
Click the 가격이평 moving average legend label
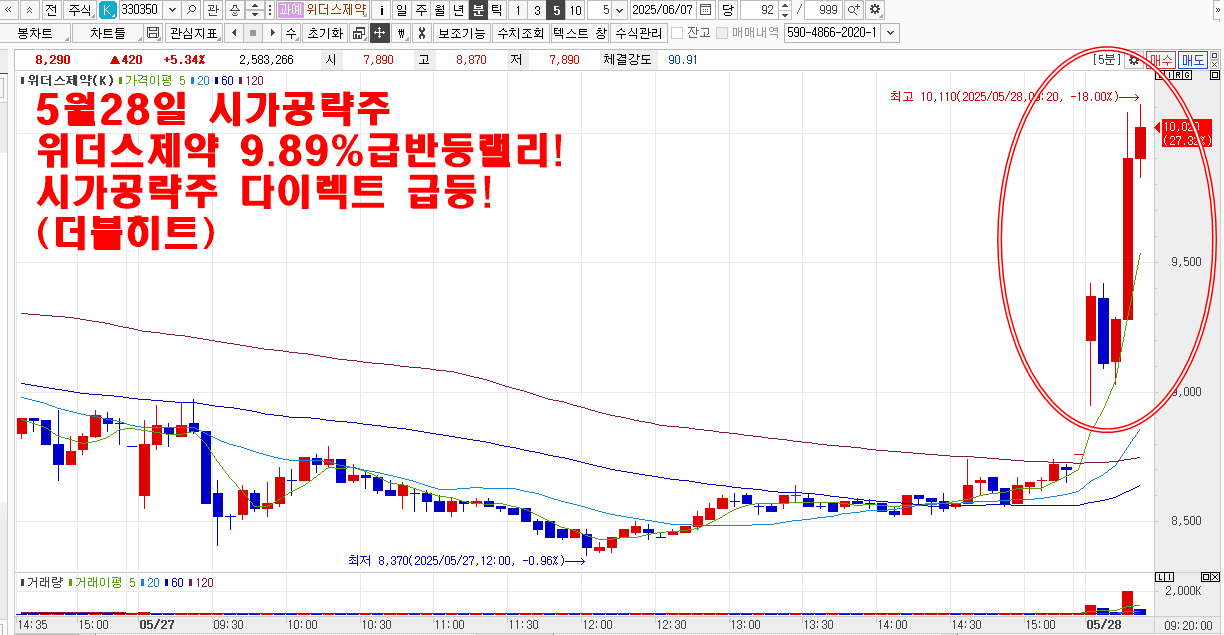coord(147,80)
